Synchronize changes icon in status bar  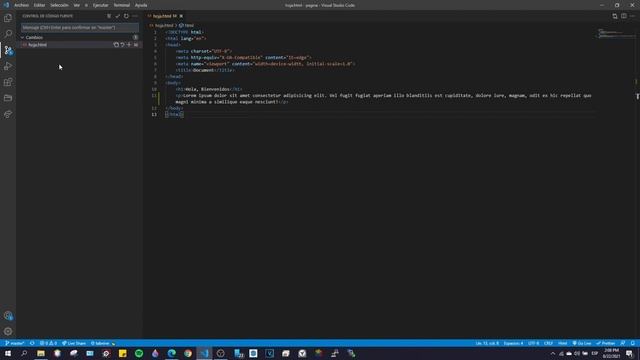[32, 343]
